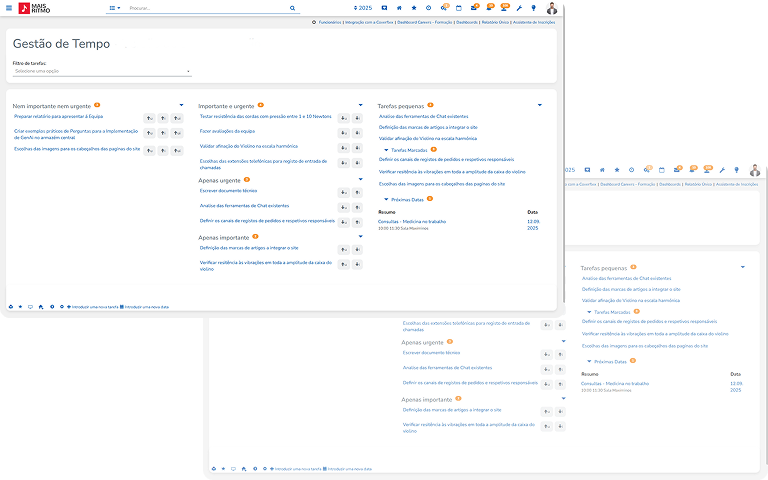Open task 'Escrever documento técnico' in front window
Screen dimensions: 768x480
[228, 190]
